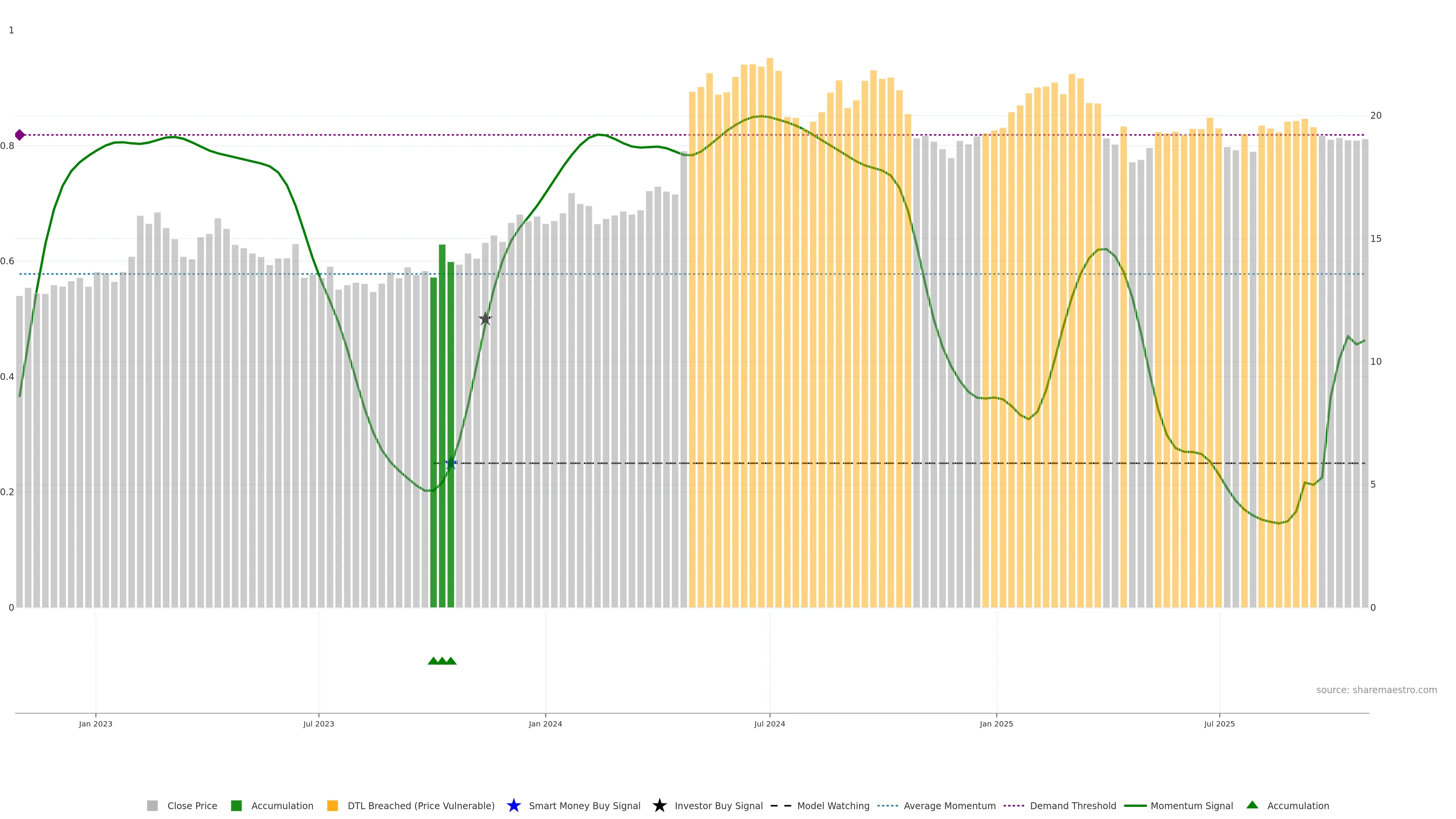Click the black Investor Buy Signal star on the chart
This screenshot has height=819, width=1456.
point(485,319)
